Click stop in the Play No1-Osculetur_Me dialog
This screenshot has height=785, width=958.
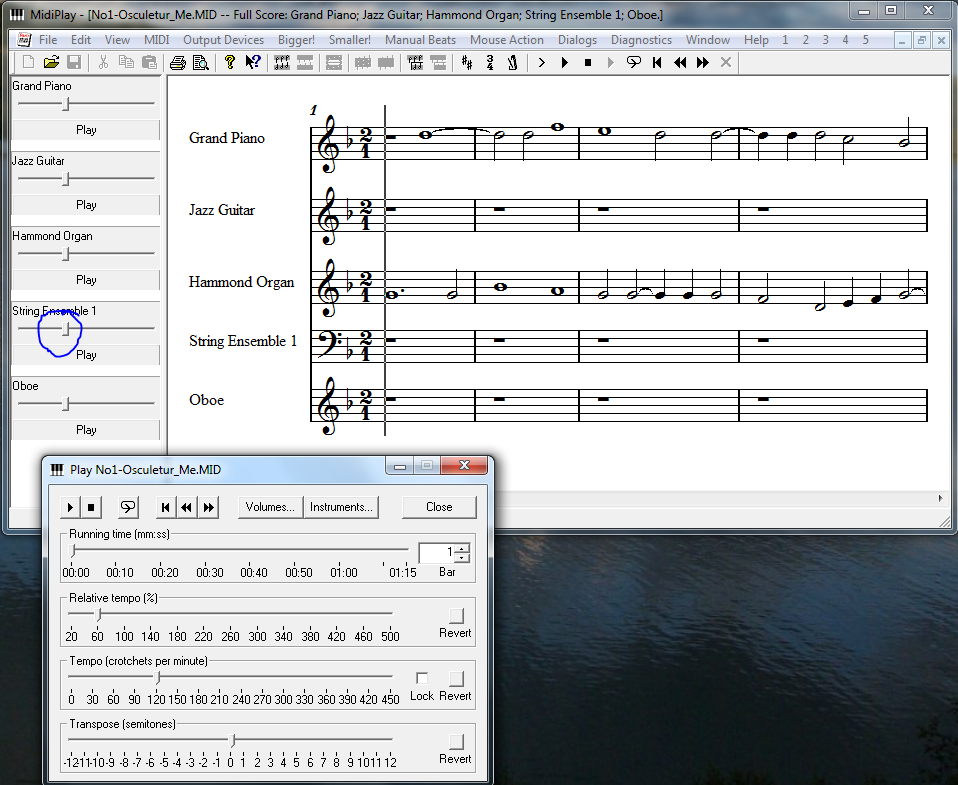pyautogui.click(x=91, y=507)
